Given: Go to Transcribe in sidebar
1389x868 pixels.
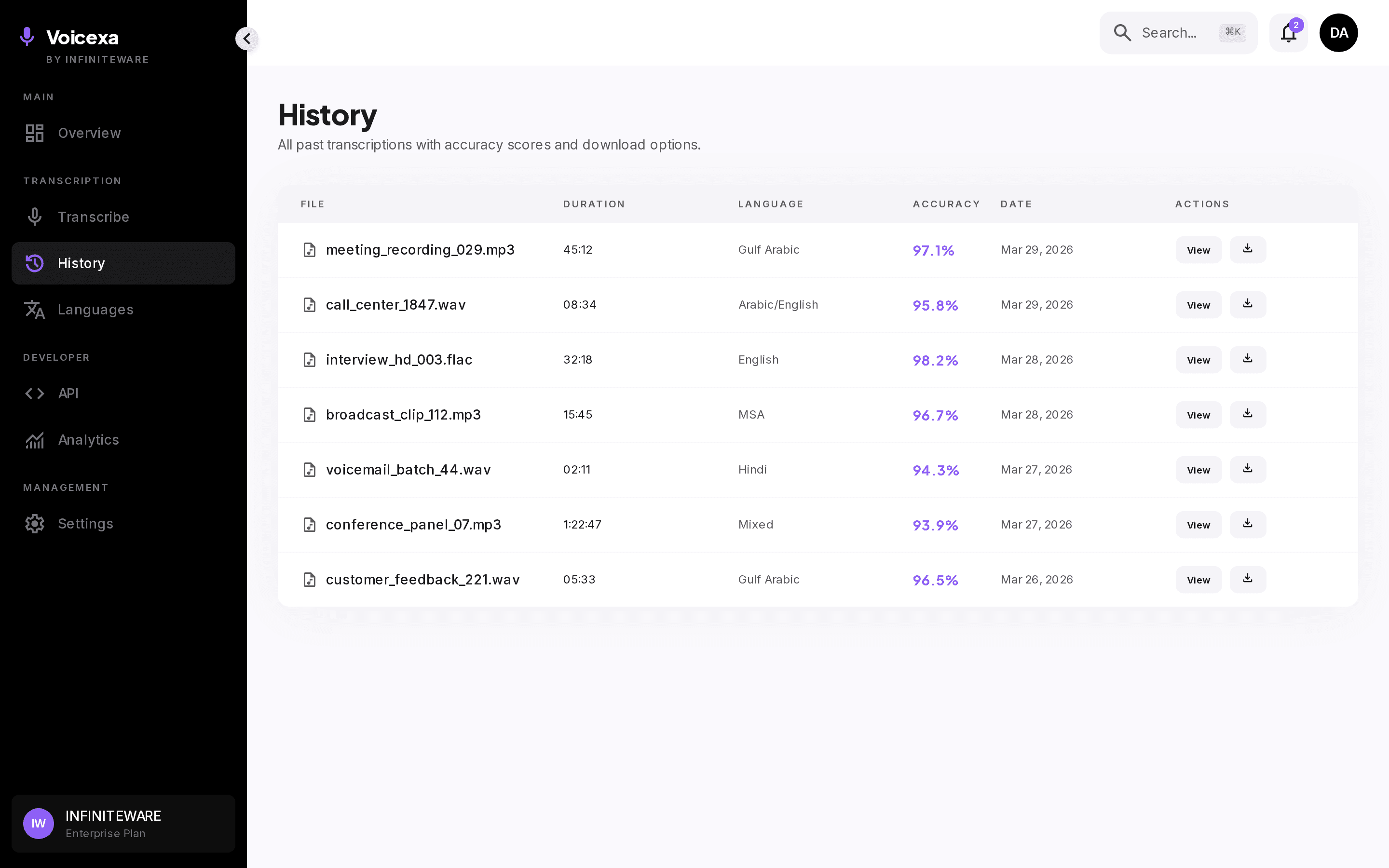Looking at the screenshot, I should click(x=94, y=217).
